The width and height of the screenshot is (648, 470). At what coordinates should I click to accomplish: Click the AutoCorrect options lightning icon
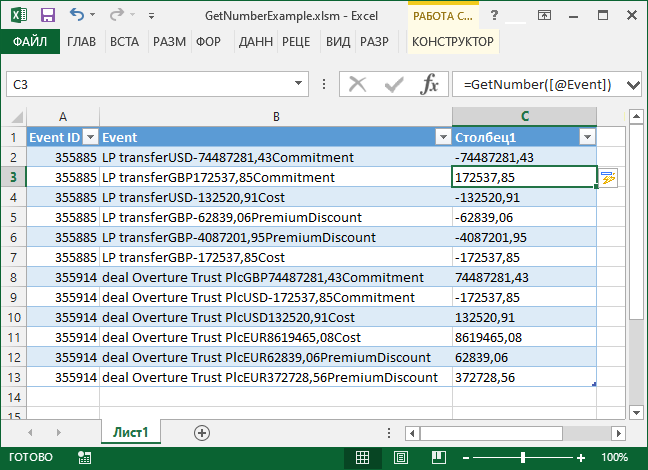click(x=608, y=178)
